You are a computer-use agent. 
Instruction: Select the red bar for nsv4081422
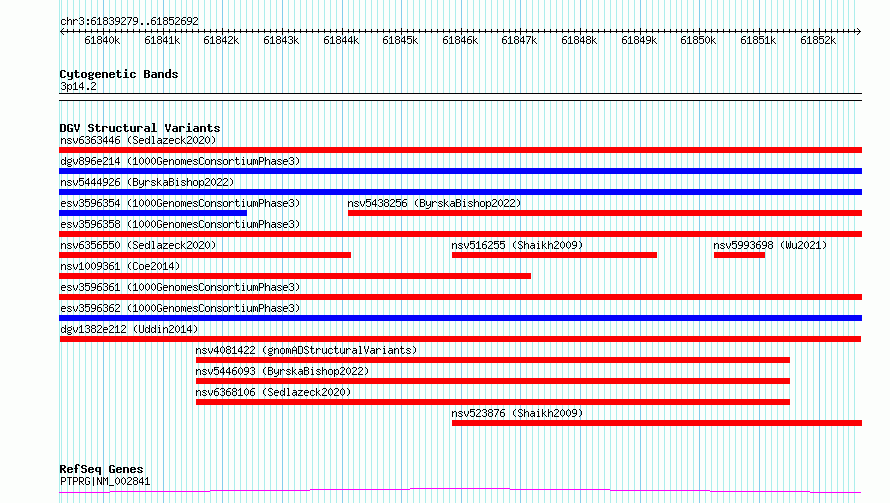(493, 360)
